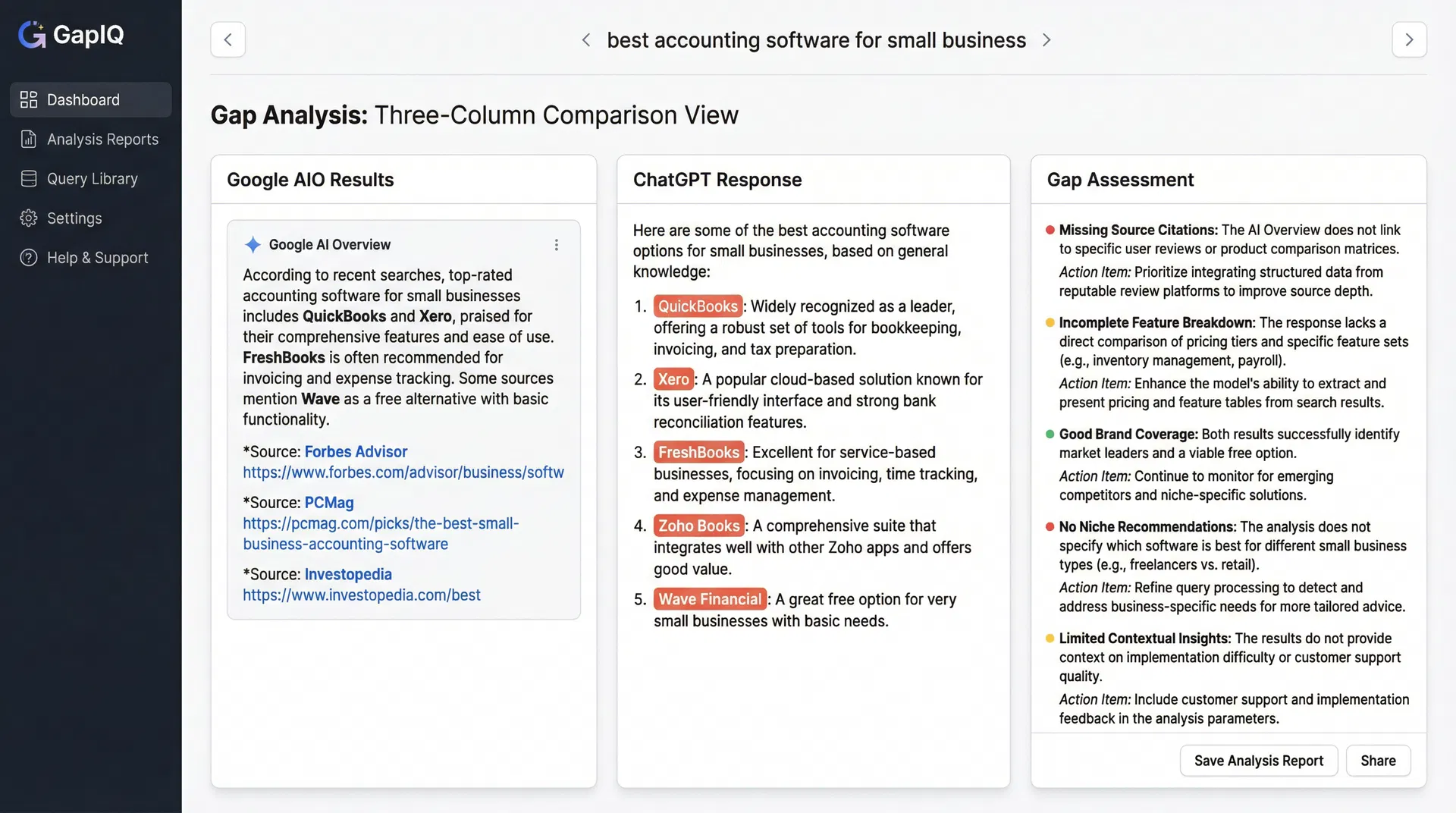Click the 'Good Brand Coverage:' heading

[x=1128, y=434]
